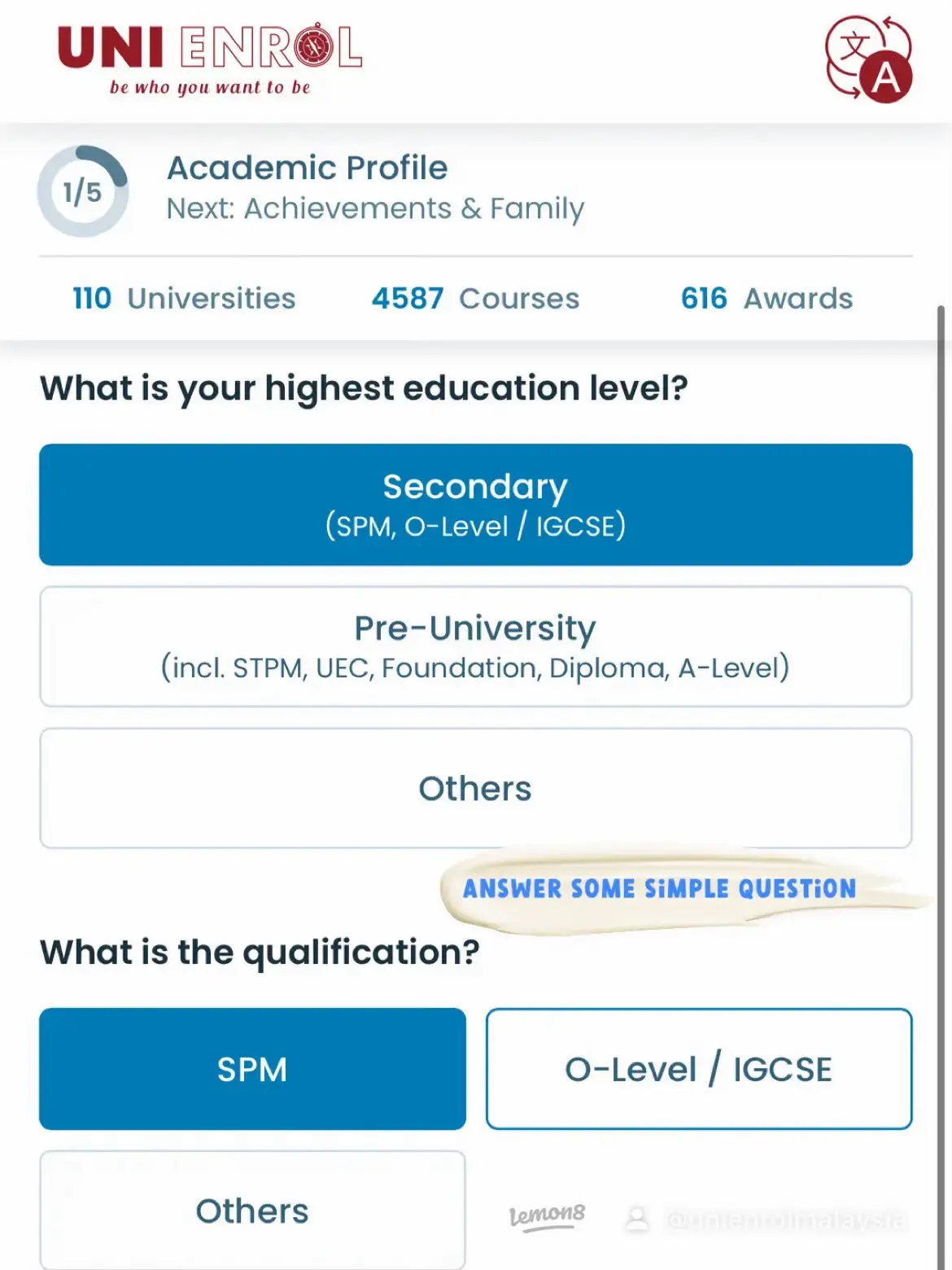Select Secondary education level option
This screenshot has height=1270, width=952.
pyautogui.click(x=476, y=505)
